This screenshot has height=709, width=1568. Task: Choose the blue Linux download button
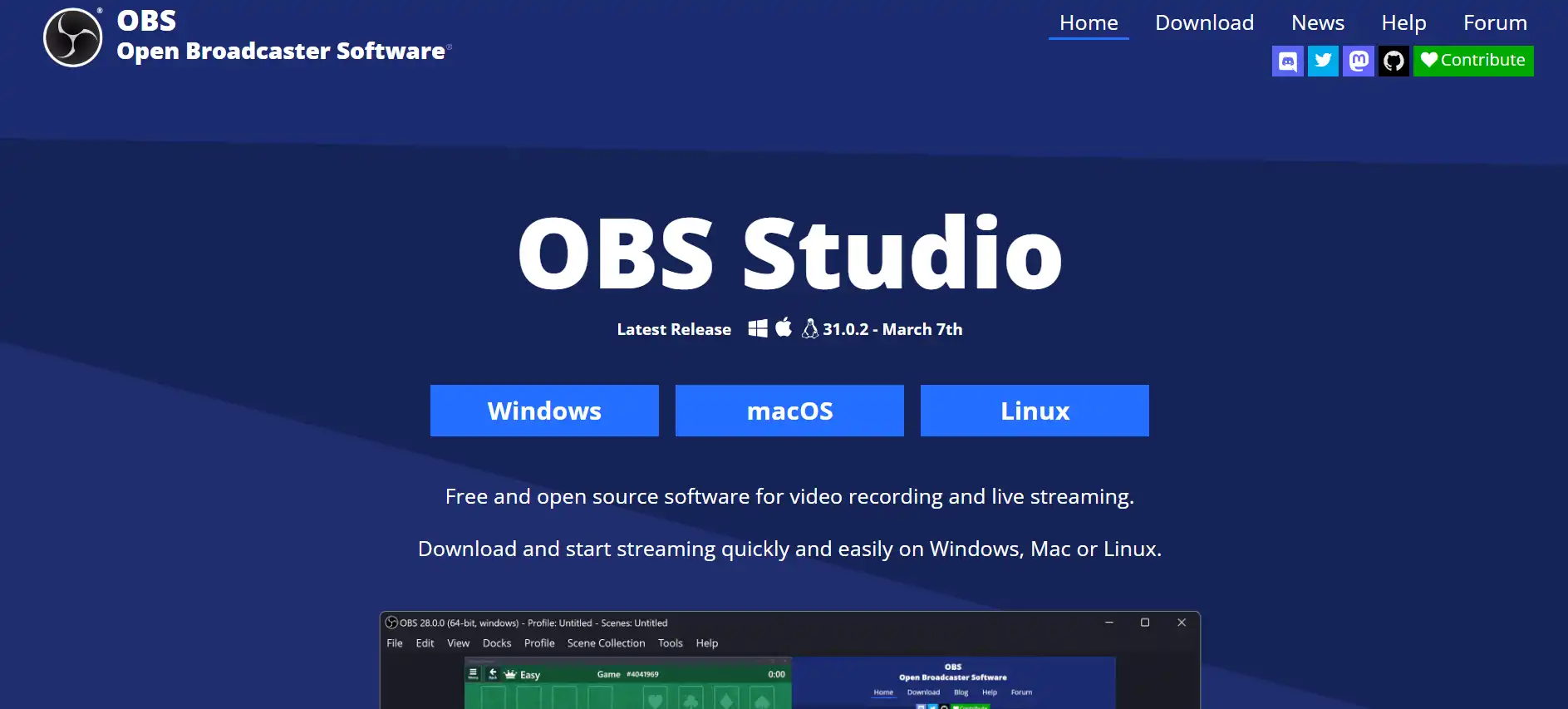click(x=1035, y=411)
